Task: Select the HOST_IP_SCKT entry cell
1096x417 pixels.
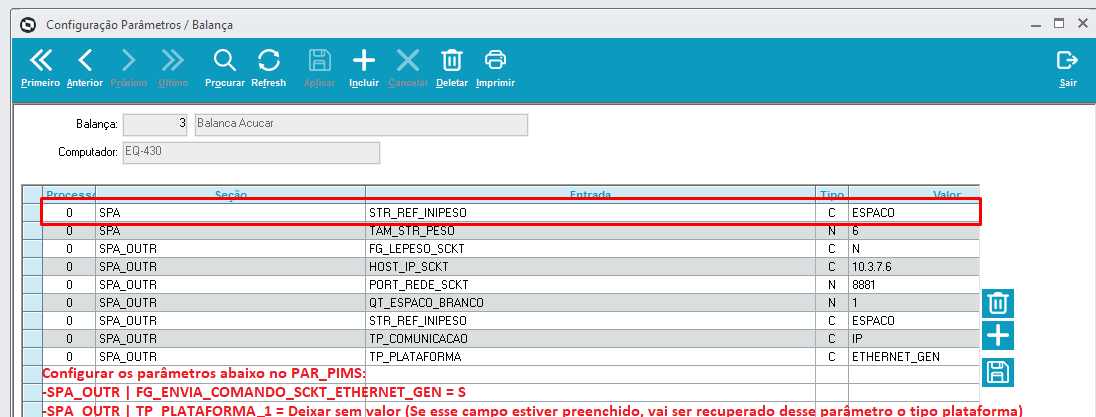Action: click(591, 266)
